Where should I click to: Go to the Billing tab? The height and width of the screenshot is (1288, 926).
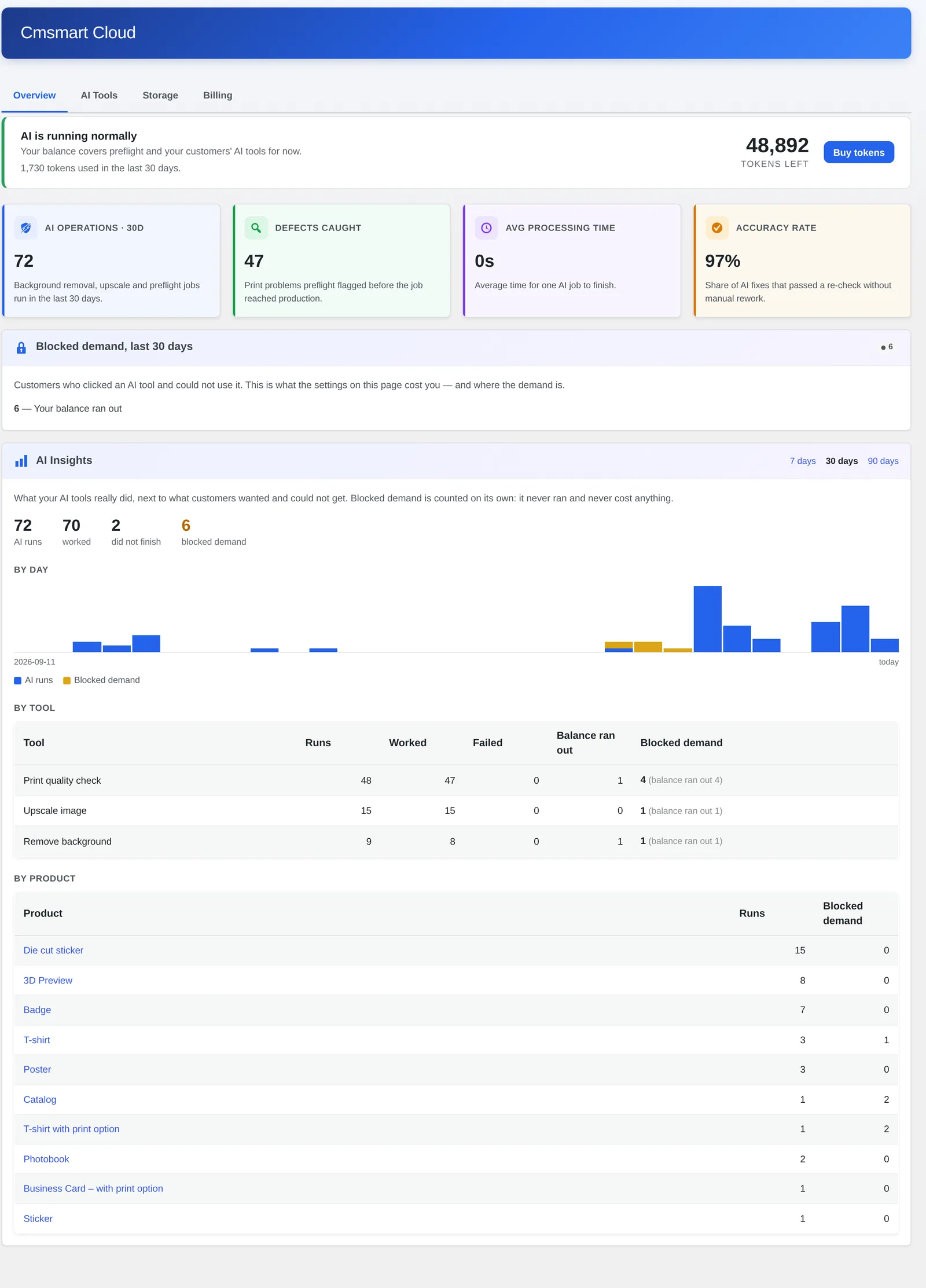coord(218,96)
